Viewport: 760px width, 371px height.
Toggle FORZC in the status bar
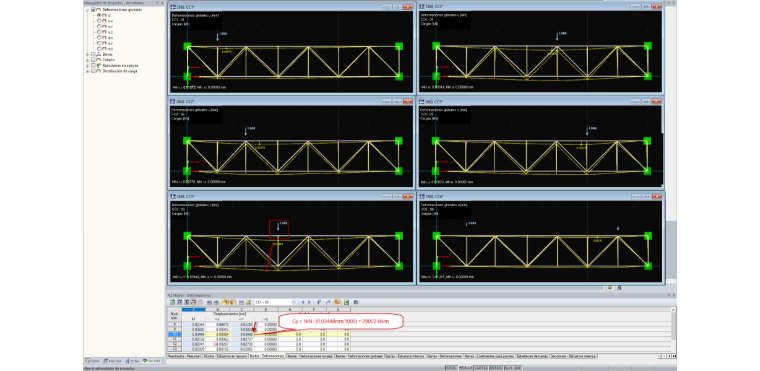tap(452, 368)
